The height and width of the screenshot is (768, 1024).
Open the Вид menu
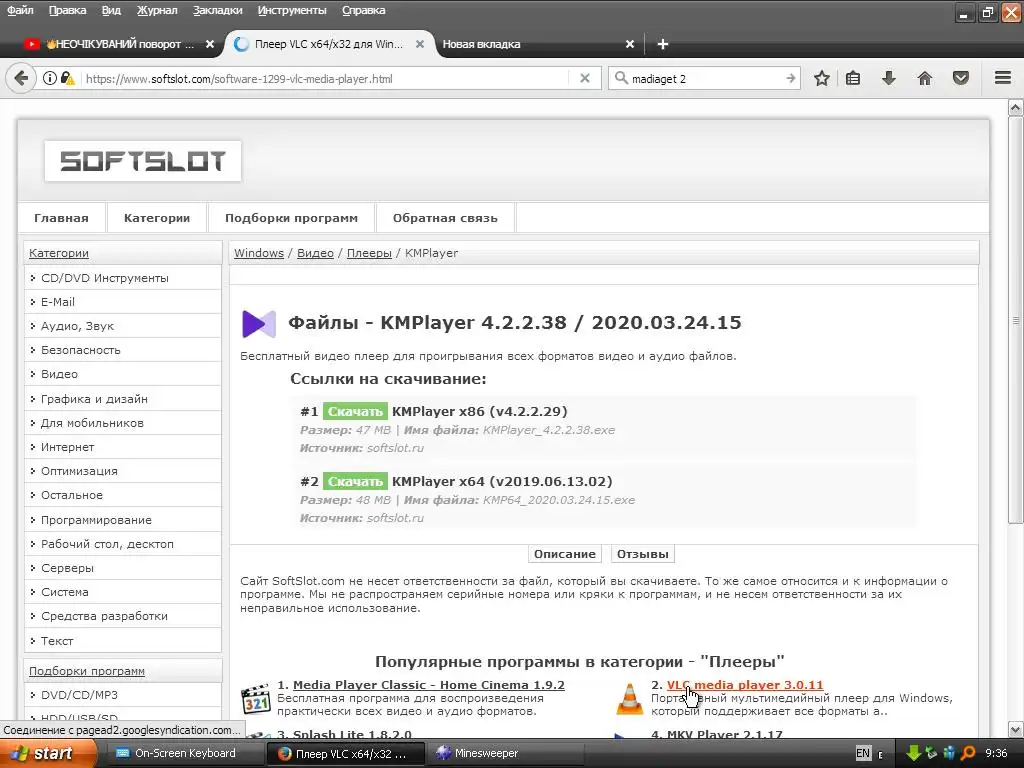point(111,10)
